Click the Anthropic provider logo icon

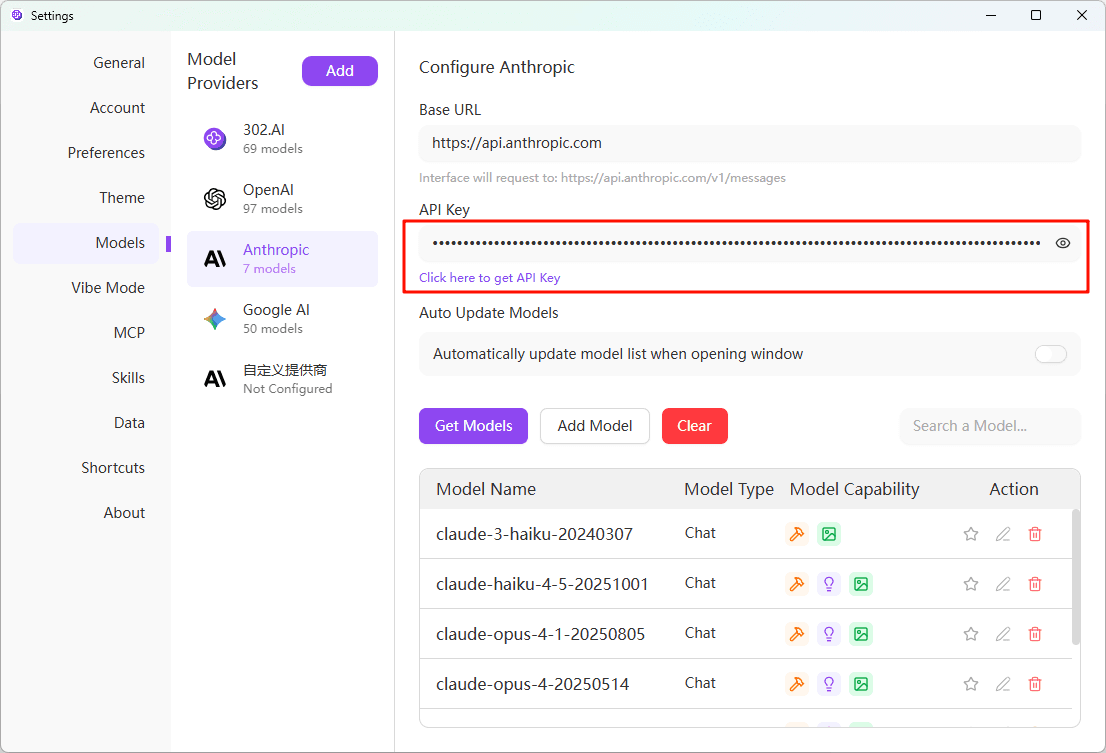(x=214, y=258)
